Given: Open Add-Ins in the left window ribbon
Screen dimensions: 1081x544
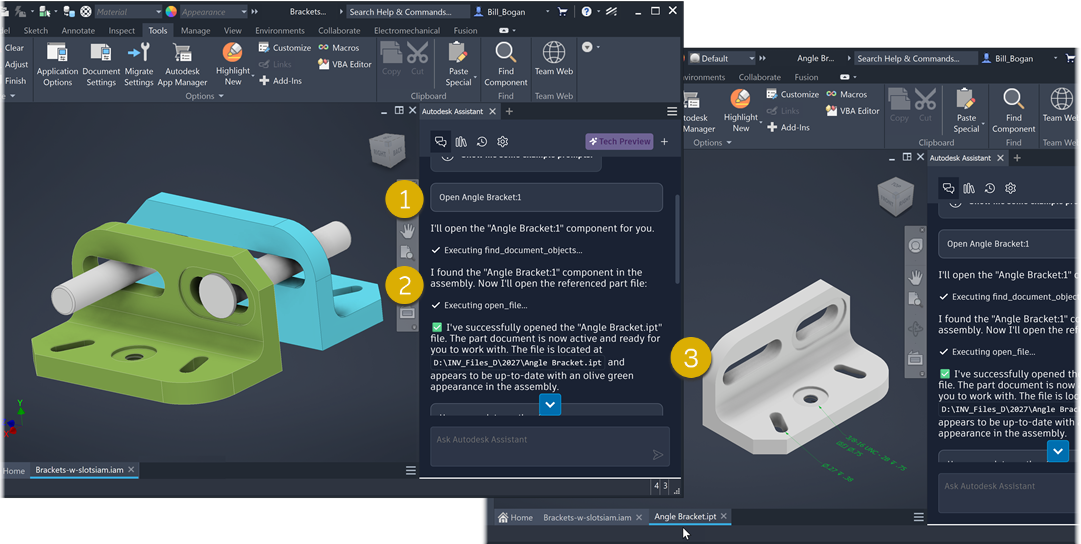Looking at the screenshot, I should (x=281, y=81).
